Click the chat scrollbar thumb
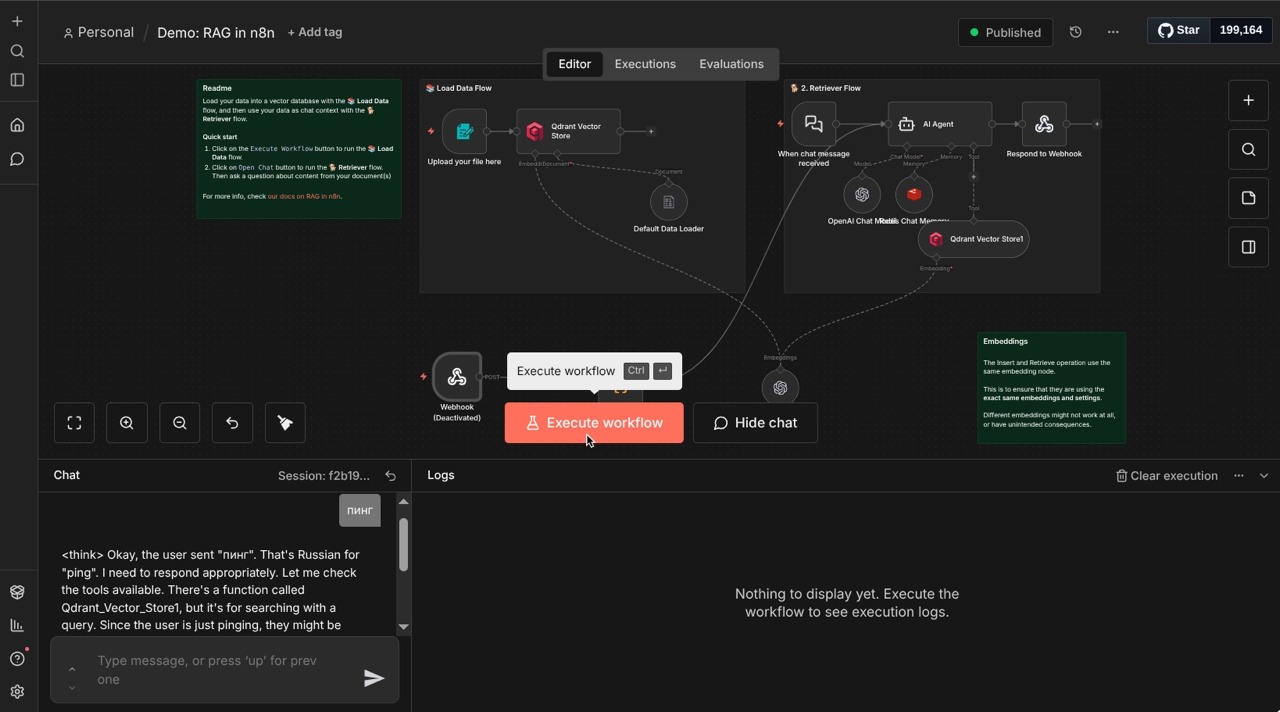The height and width of the screenshot is (712, 1280). [x=403, y=544]
